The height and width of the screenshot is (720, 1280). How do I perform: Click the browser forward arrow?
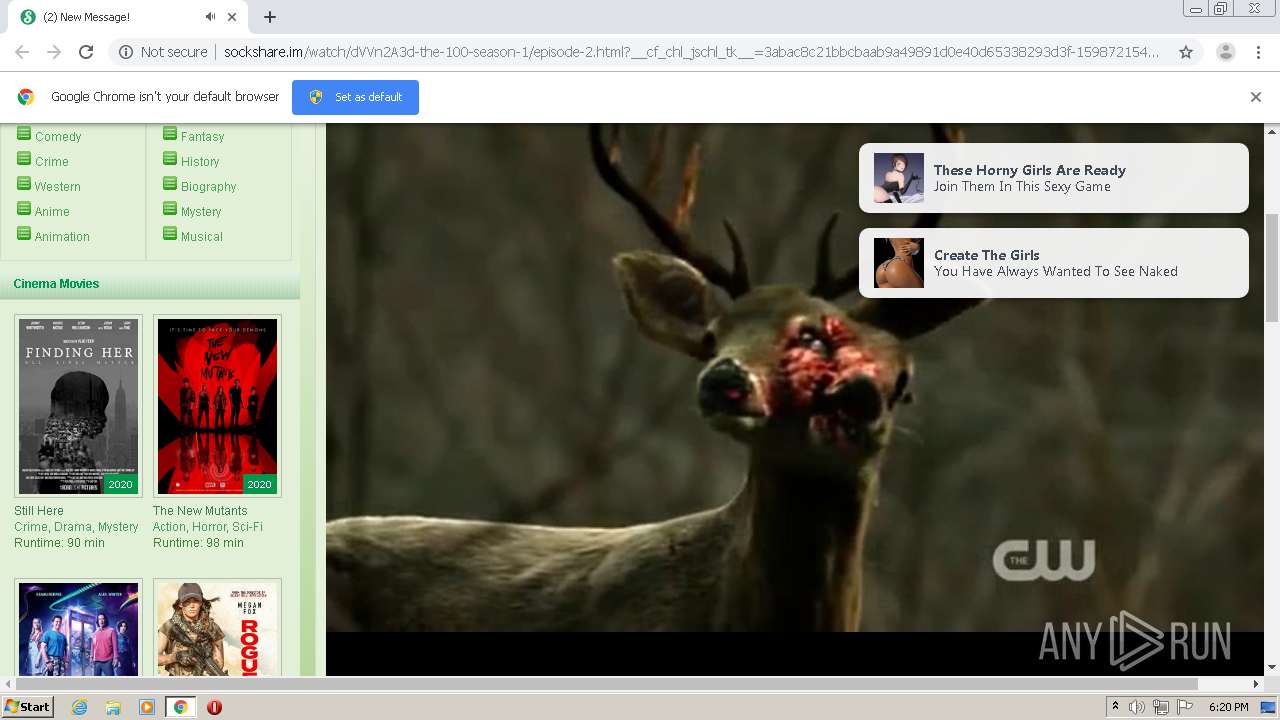[54, 52]
